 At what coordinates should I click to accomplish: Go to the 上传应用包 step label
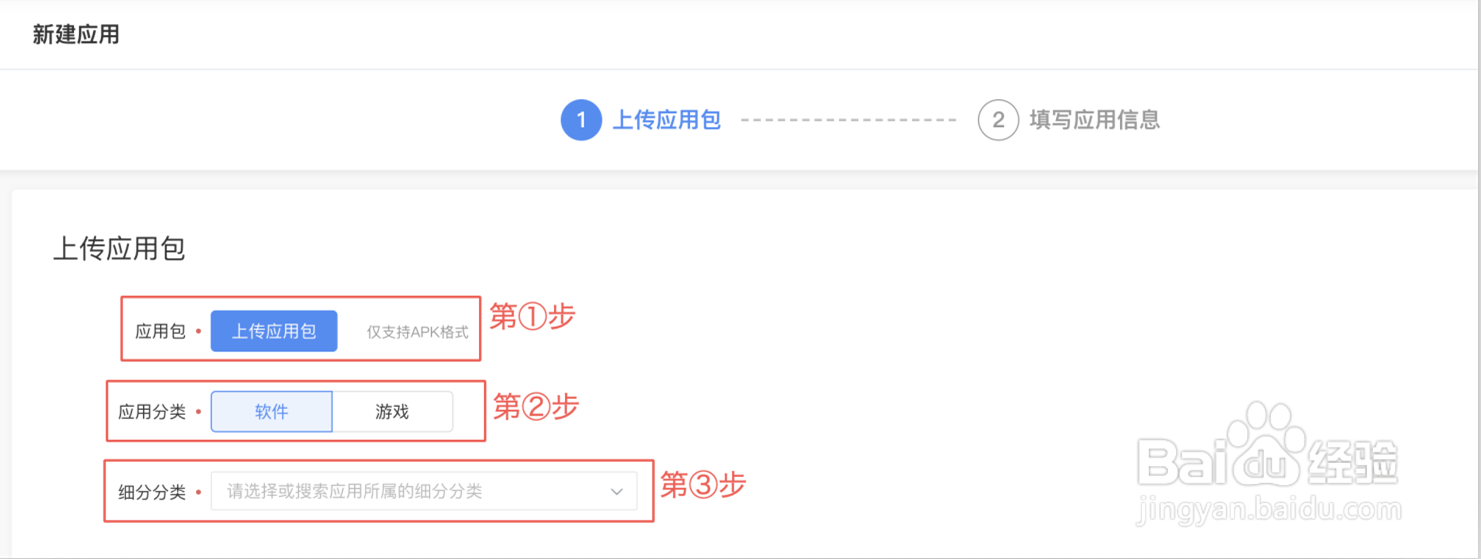coord(666,121)
